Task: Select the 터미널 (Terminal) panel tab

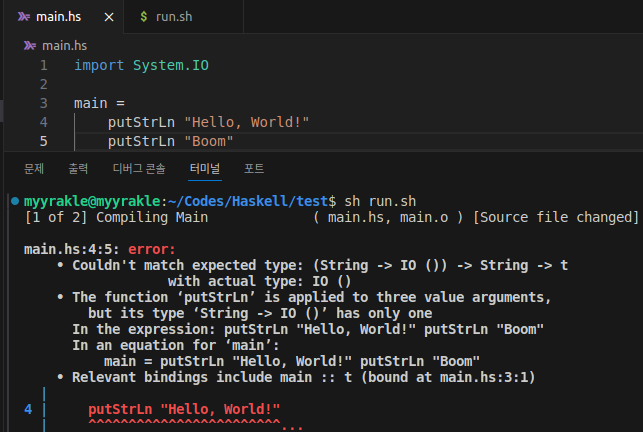Action: (x=204, y=168)
